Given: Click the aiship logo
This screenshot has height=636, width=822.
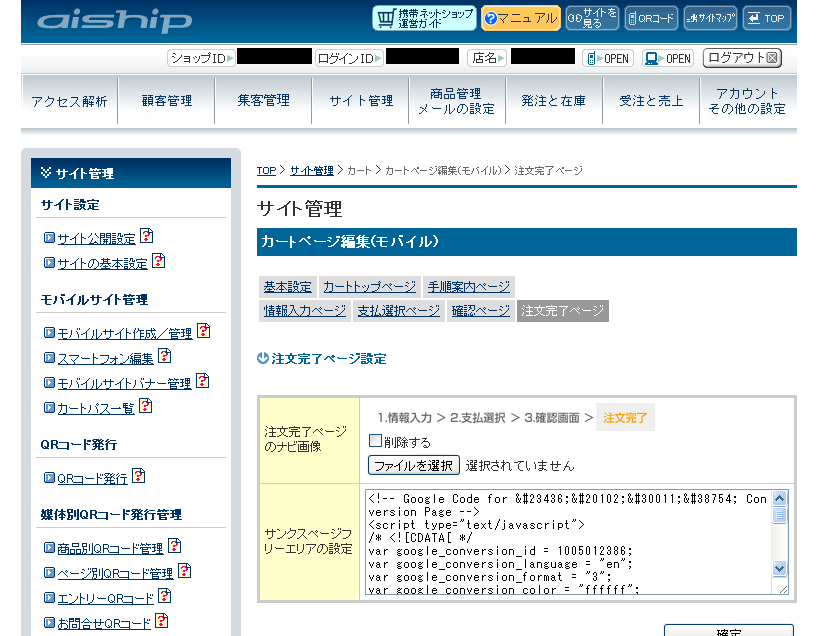Looking at the screenshot, I should click(x=114, y=20).
